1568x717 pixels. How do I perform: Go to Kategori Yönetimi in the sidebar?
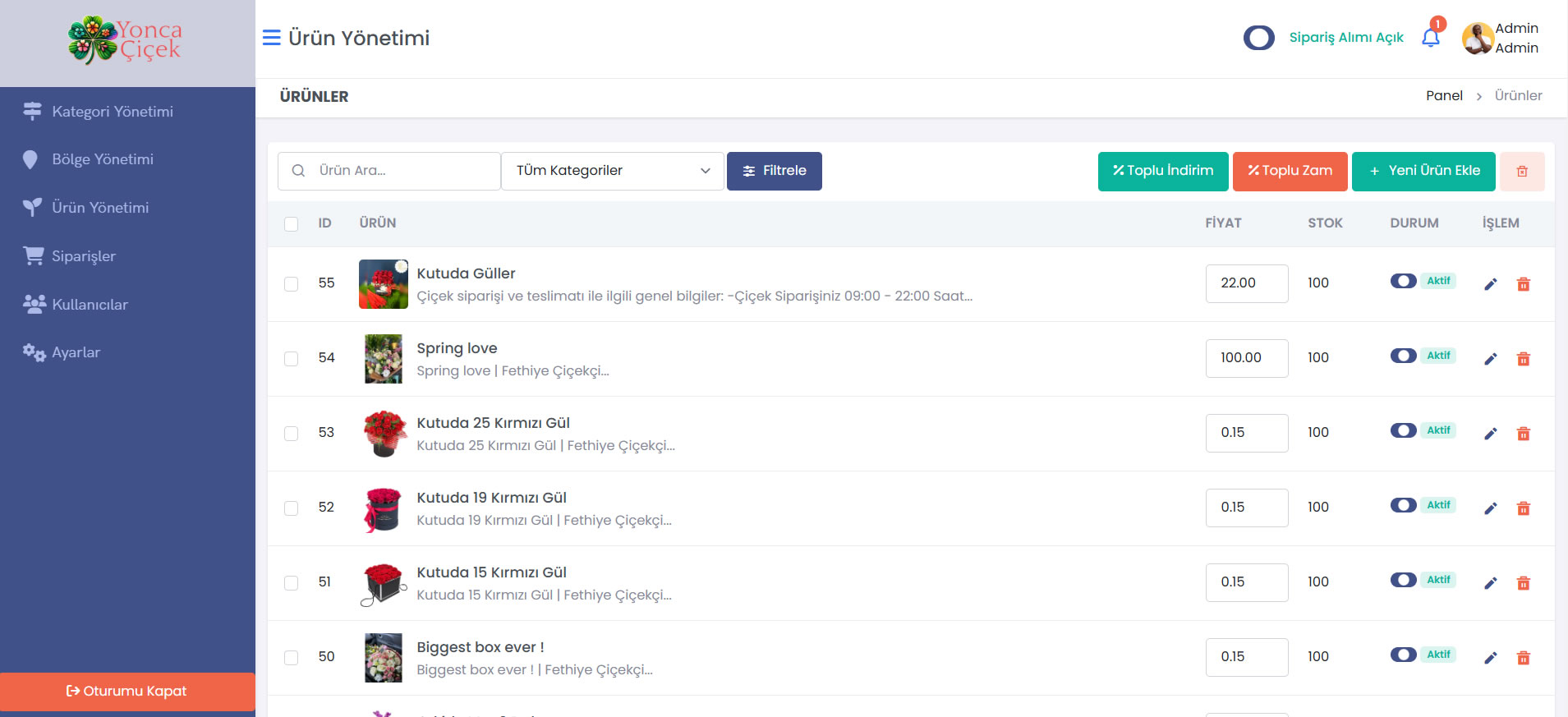pos(113,112)
